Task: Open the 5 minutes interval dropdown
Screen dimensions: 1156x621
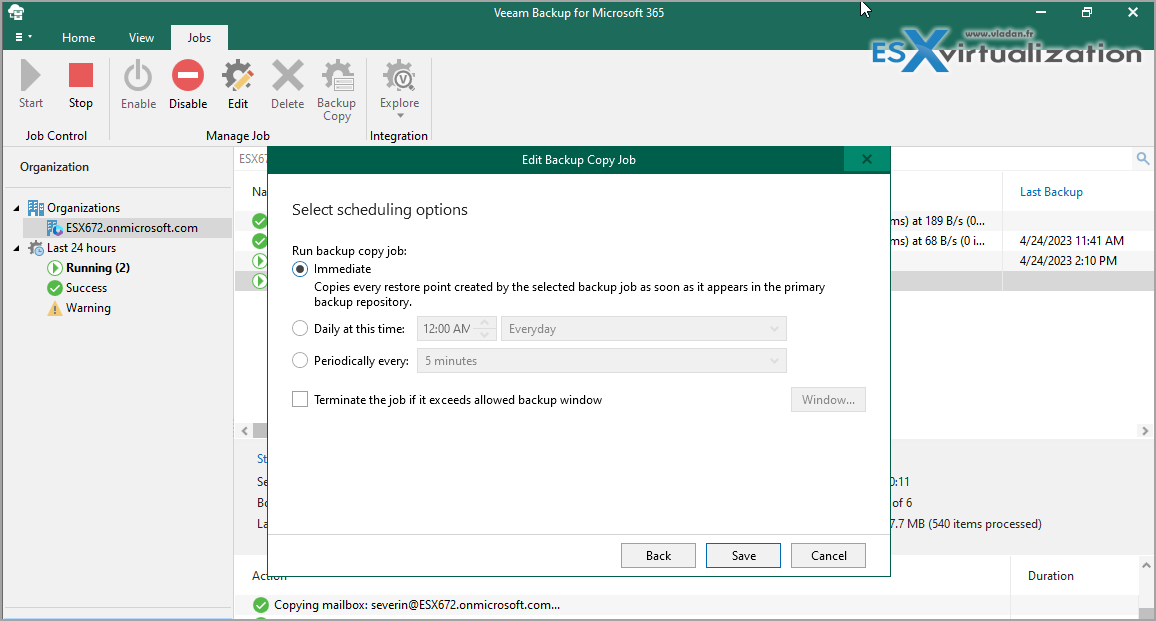Action: point(602,361)
